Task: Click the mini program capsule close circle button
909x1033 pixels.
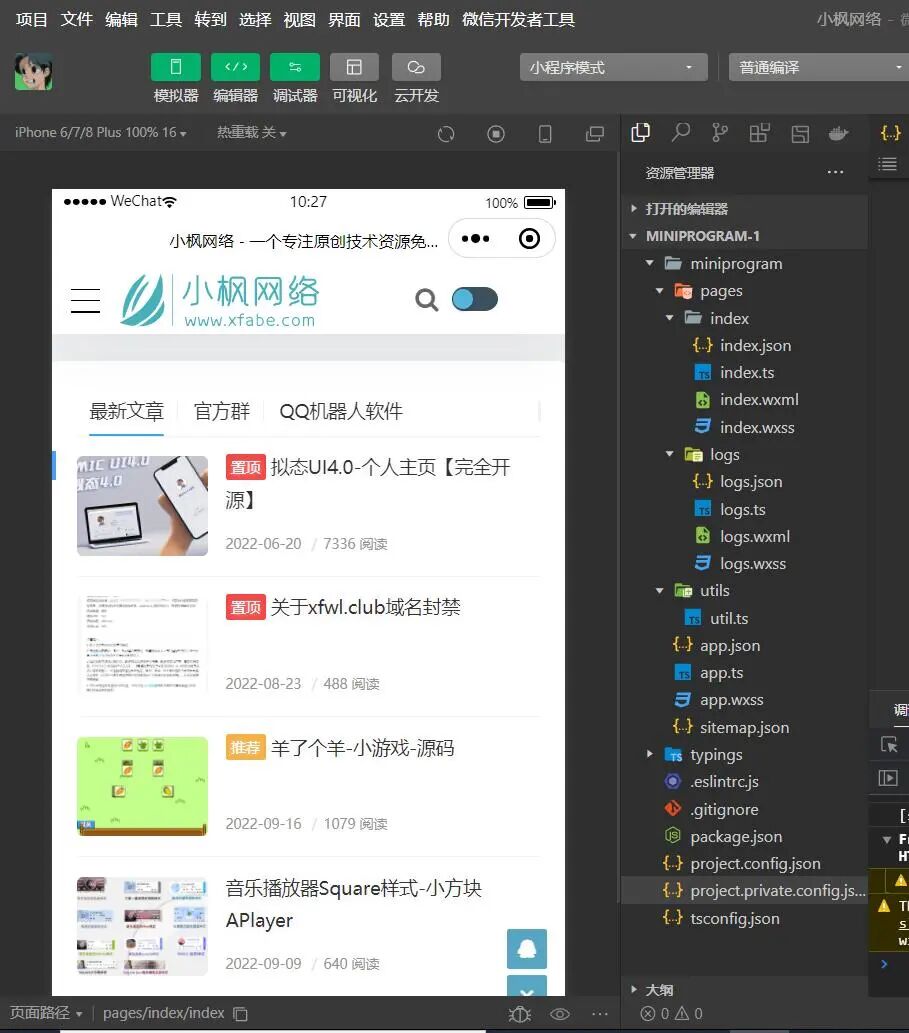Action: [529, 238]
